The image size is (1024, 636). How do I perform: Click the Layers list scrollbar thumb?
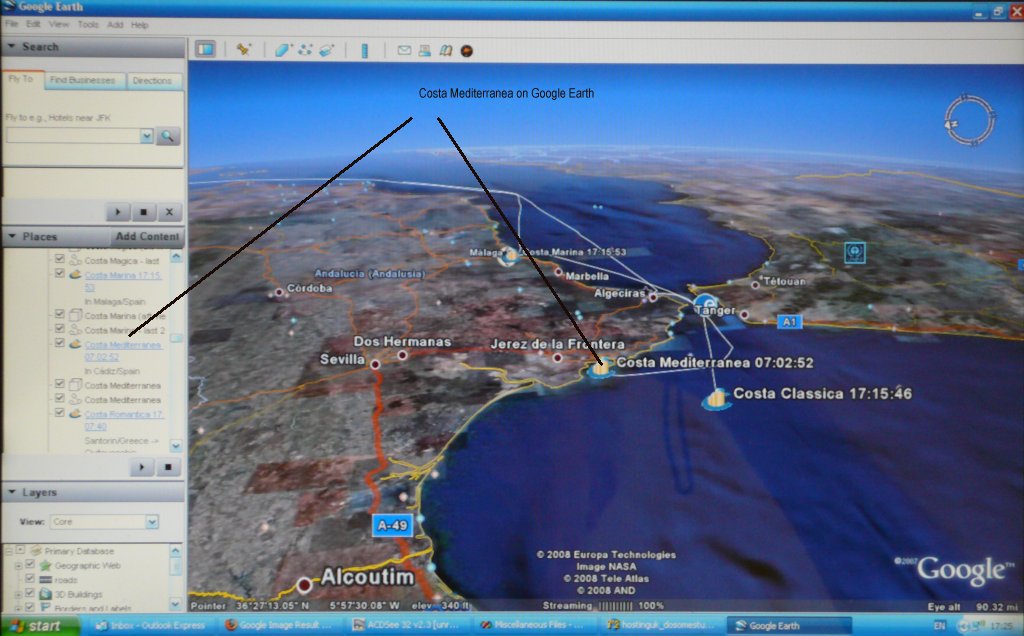coord(176,566)
